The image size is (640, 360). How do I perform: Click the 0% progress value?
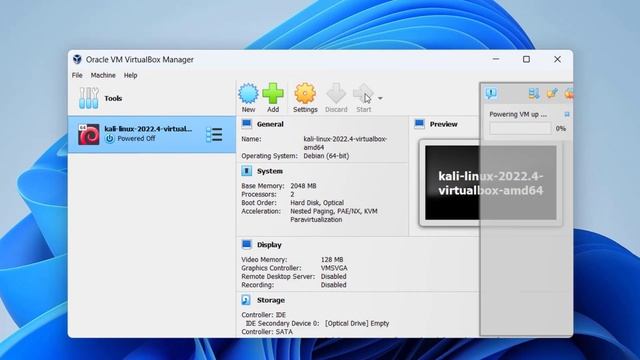click(561, 129)
